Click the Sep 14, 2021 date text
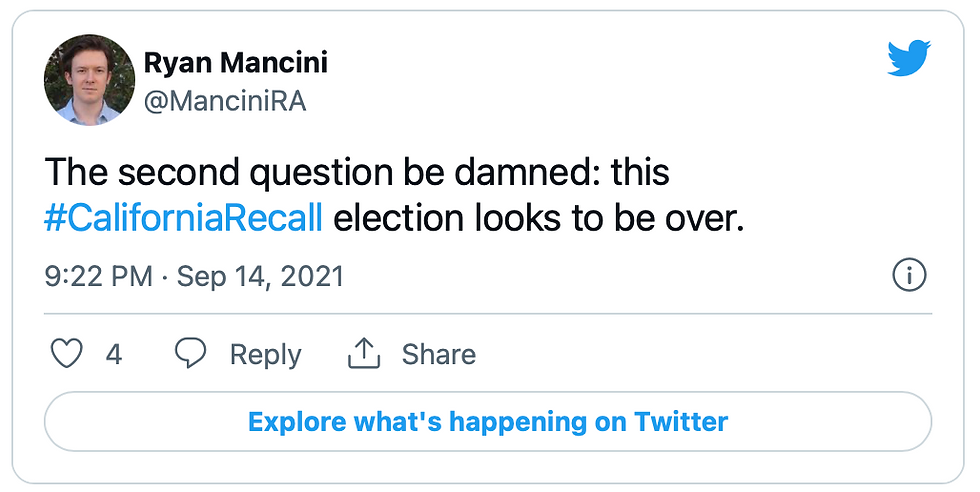 260,276
